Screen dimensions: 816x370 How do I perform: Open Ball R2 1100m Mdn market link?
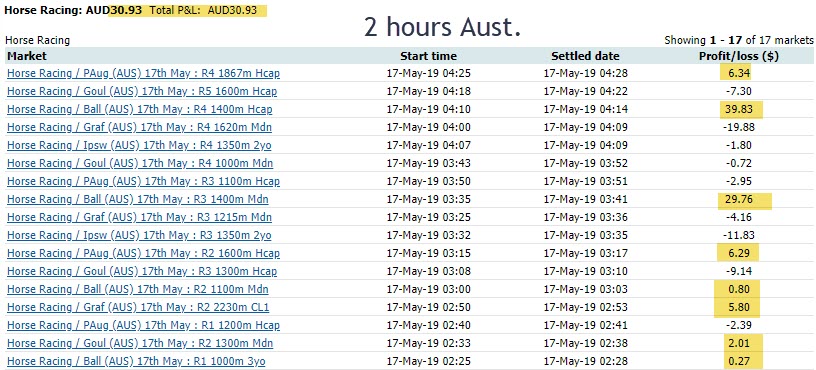click(x=138, y=289)
